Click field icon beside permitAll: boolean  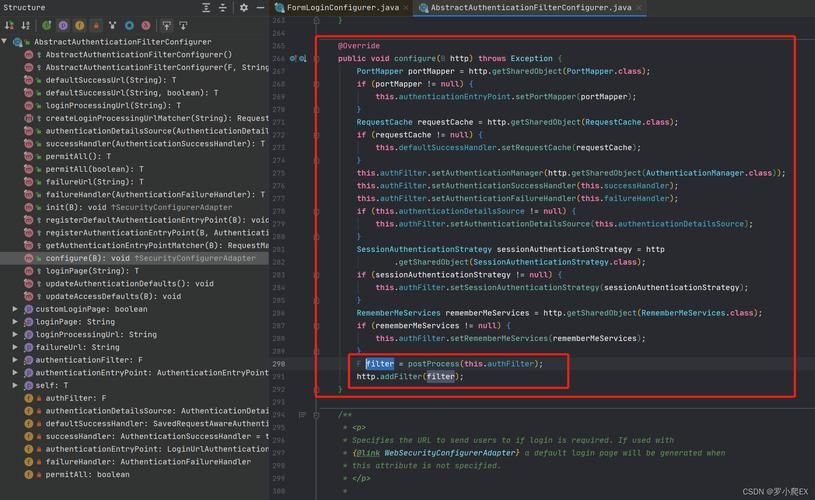point(29,475)
